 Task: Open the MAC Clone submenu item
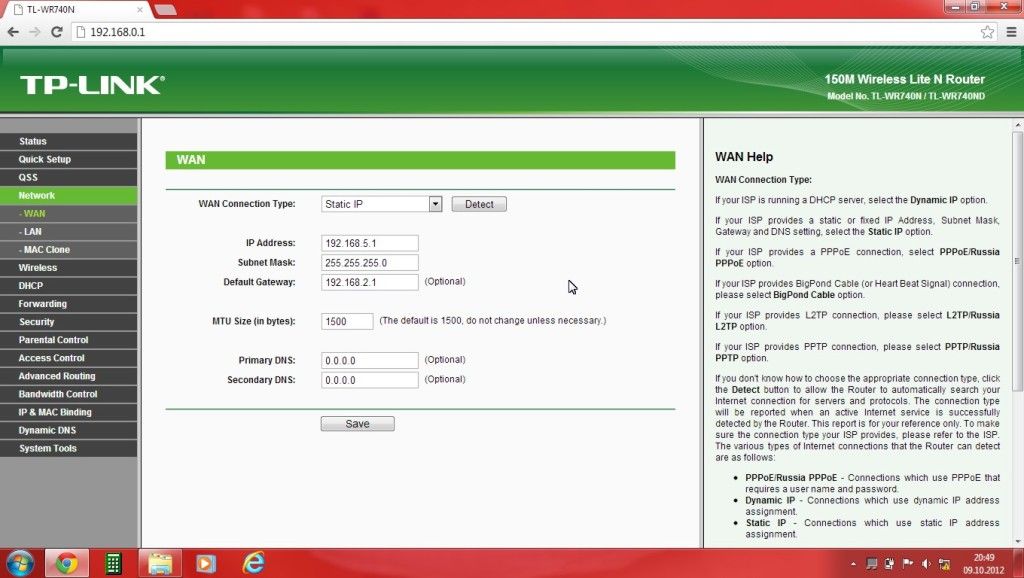[x=69, y=249]
